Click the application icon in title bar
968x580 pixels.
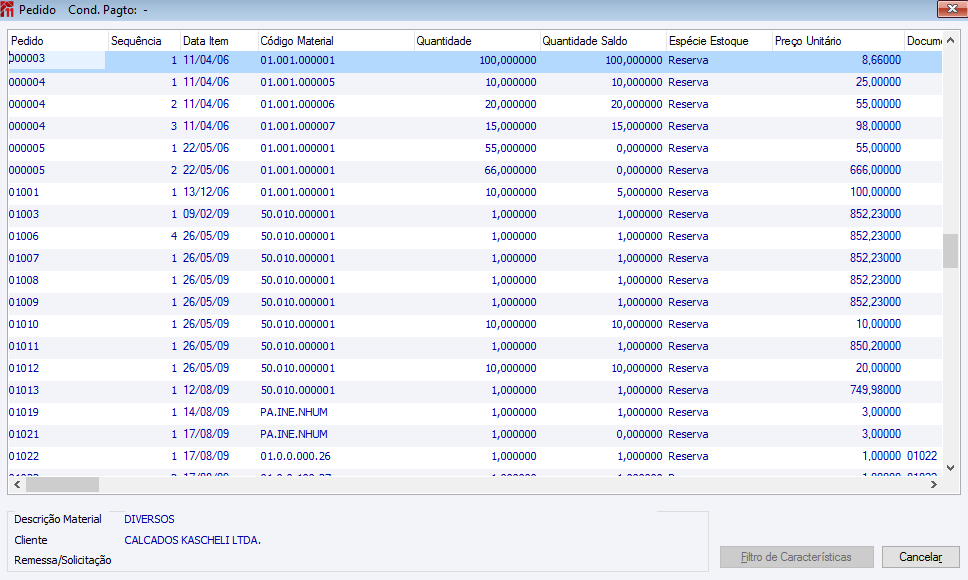tap(7, 10)
